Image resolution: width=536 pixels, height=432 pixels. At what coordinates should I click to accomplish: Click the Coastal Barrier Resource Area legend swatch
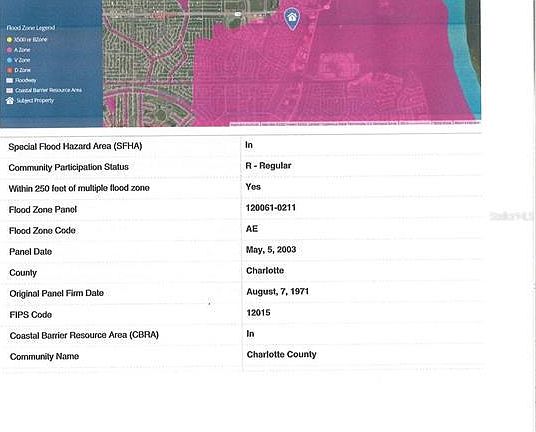pyautogui.click(x=10, y=90)
